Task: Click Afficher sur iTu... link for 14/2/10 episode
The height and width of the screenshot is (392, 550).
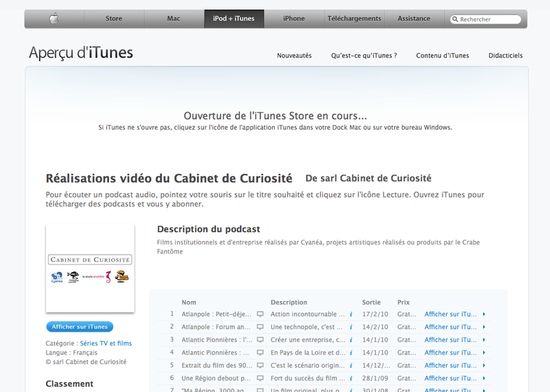Action: tap(450, 327)
